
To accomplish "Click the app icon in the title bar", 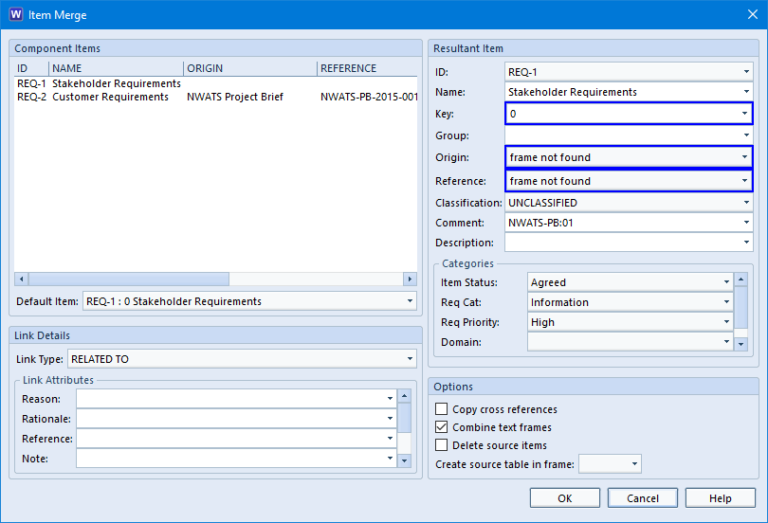I will (15, 15).
